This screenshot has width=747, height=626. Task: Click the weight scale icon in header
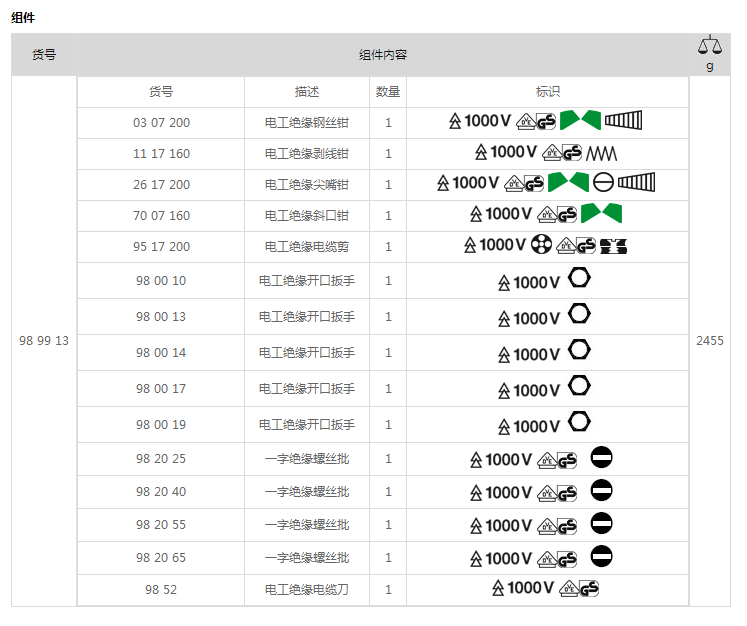pyautogui.click(x=709, y=46)
